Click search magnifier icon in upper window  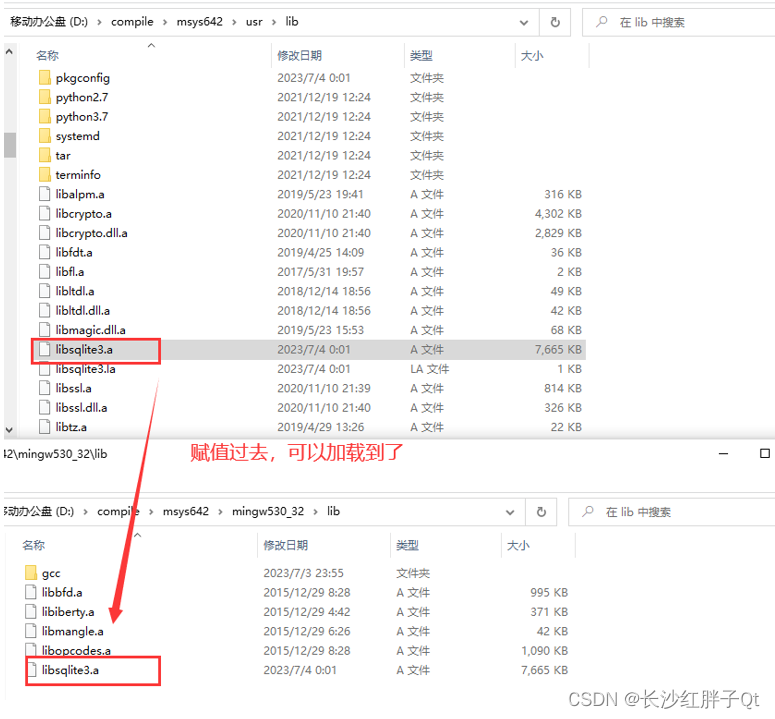(602, 22)
